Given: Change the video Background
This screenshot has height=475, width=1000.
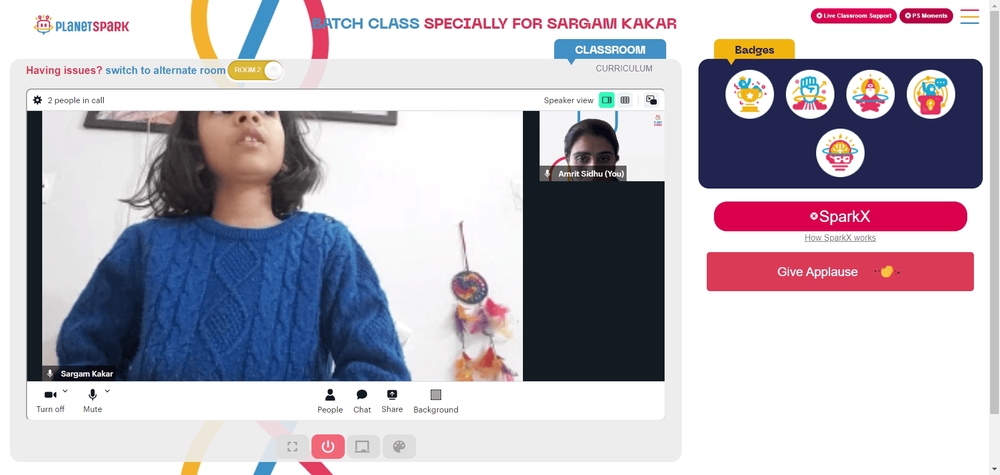Looking at the screenshot, I should click(x=436, y=402).
